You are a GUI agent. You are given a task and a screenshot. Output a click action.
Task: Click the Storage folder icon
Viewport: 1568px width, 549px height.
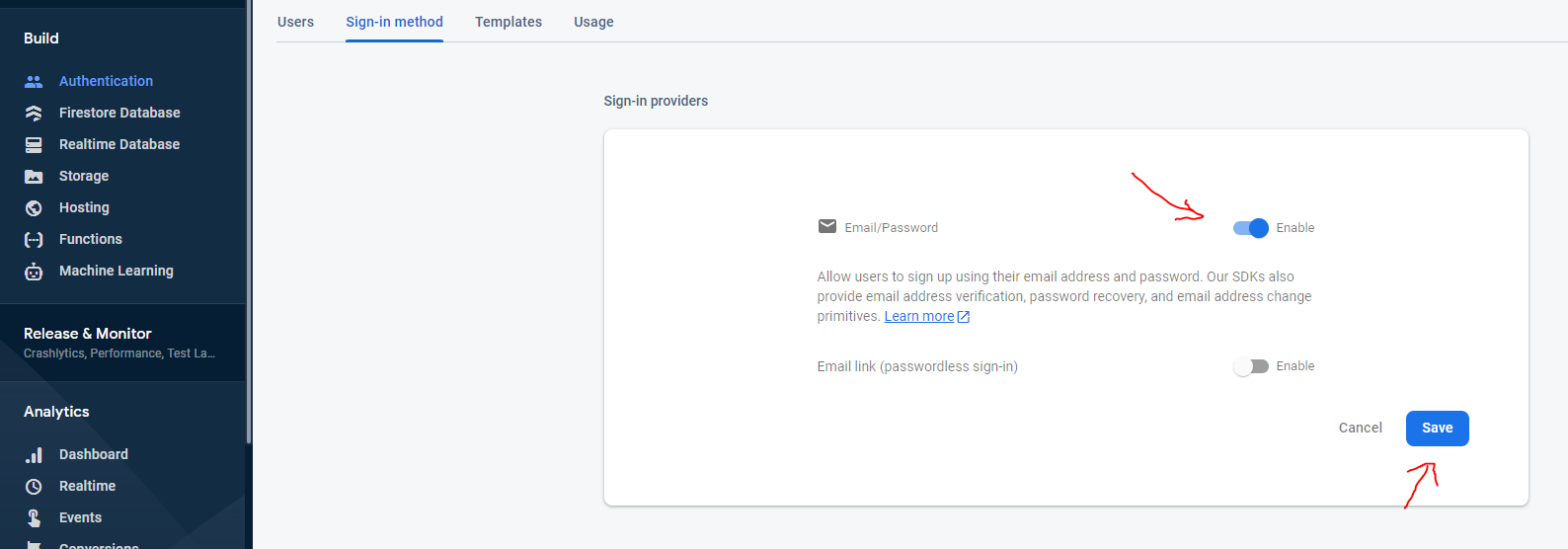34,176
